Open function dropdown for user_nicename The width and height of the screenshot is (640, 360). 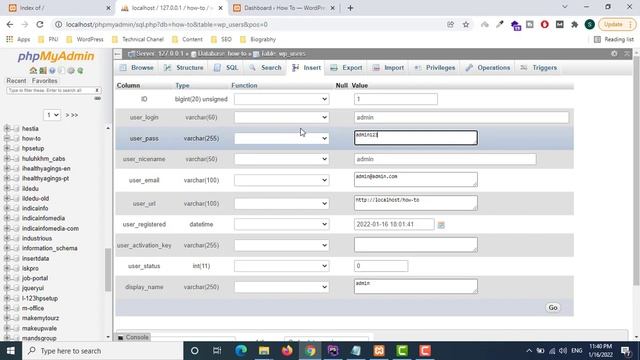click(x=282, y=159)
